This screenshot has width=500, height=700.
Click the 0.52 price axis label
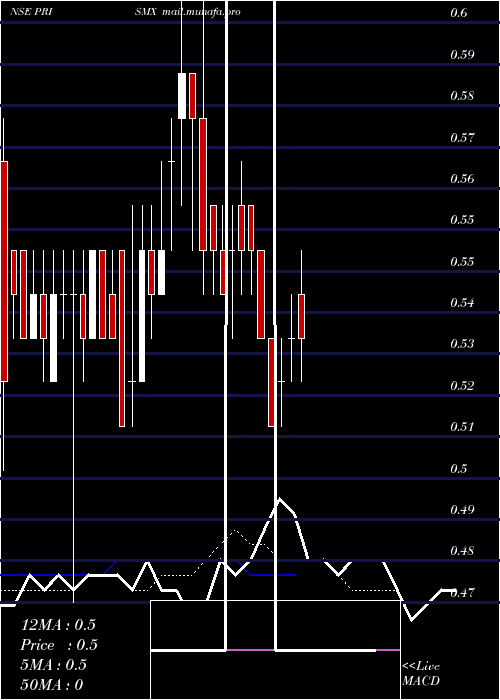[462, 385]
